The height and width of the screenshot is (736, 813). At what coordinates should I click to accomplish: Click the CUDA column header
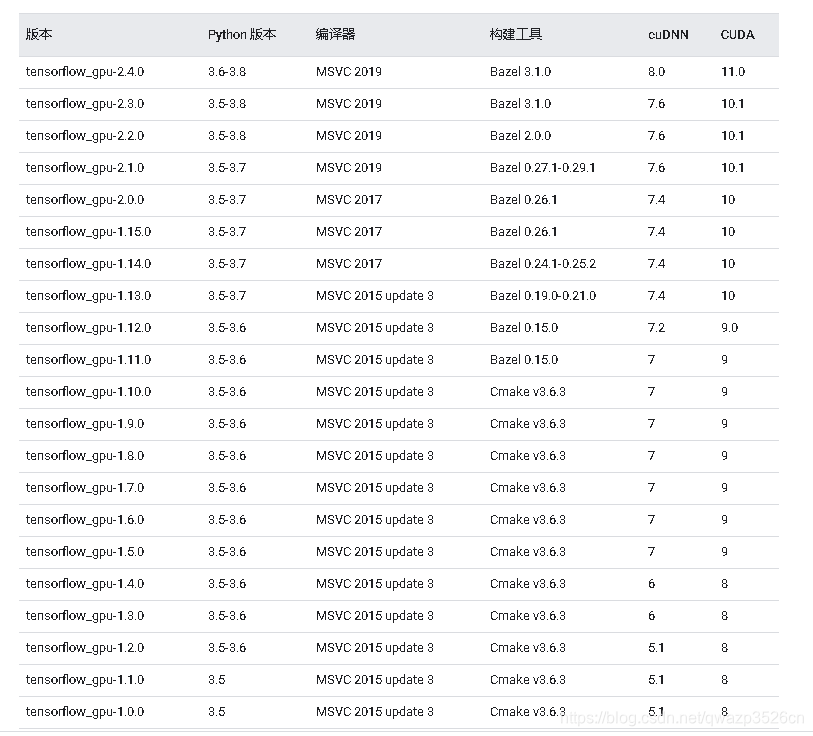coord(737,35)
